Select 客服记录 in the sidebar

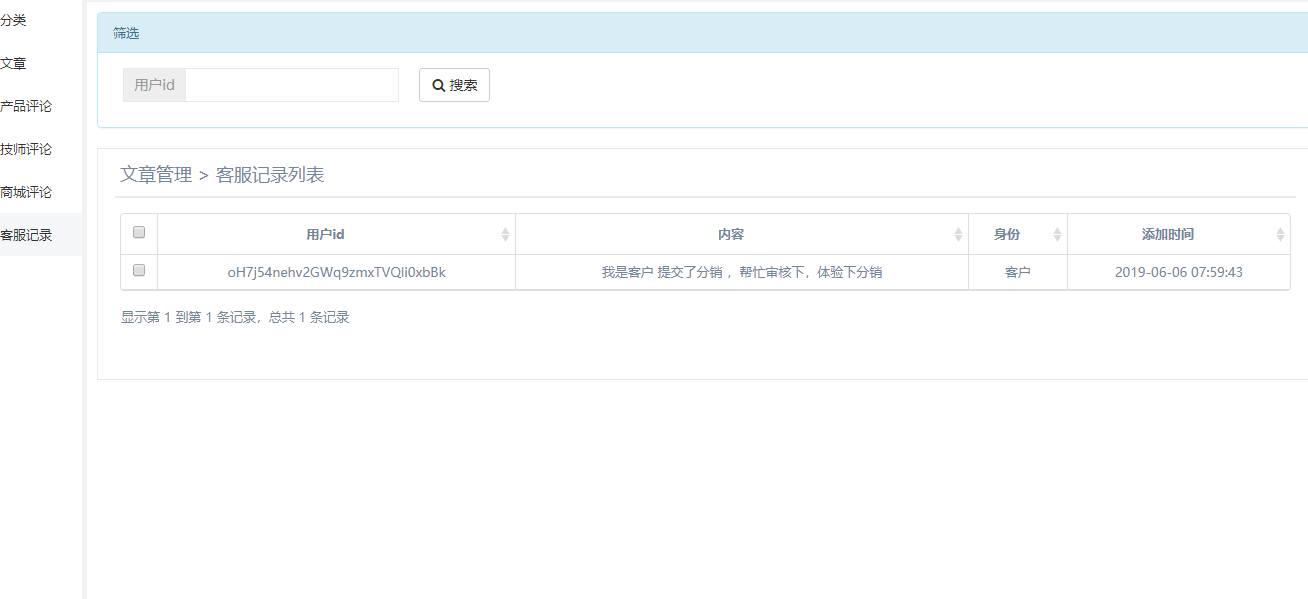26,235
